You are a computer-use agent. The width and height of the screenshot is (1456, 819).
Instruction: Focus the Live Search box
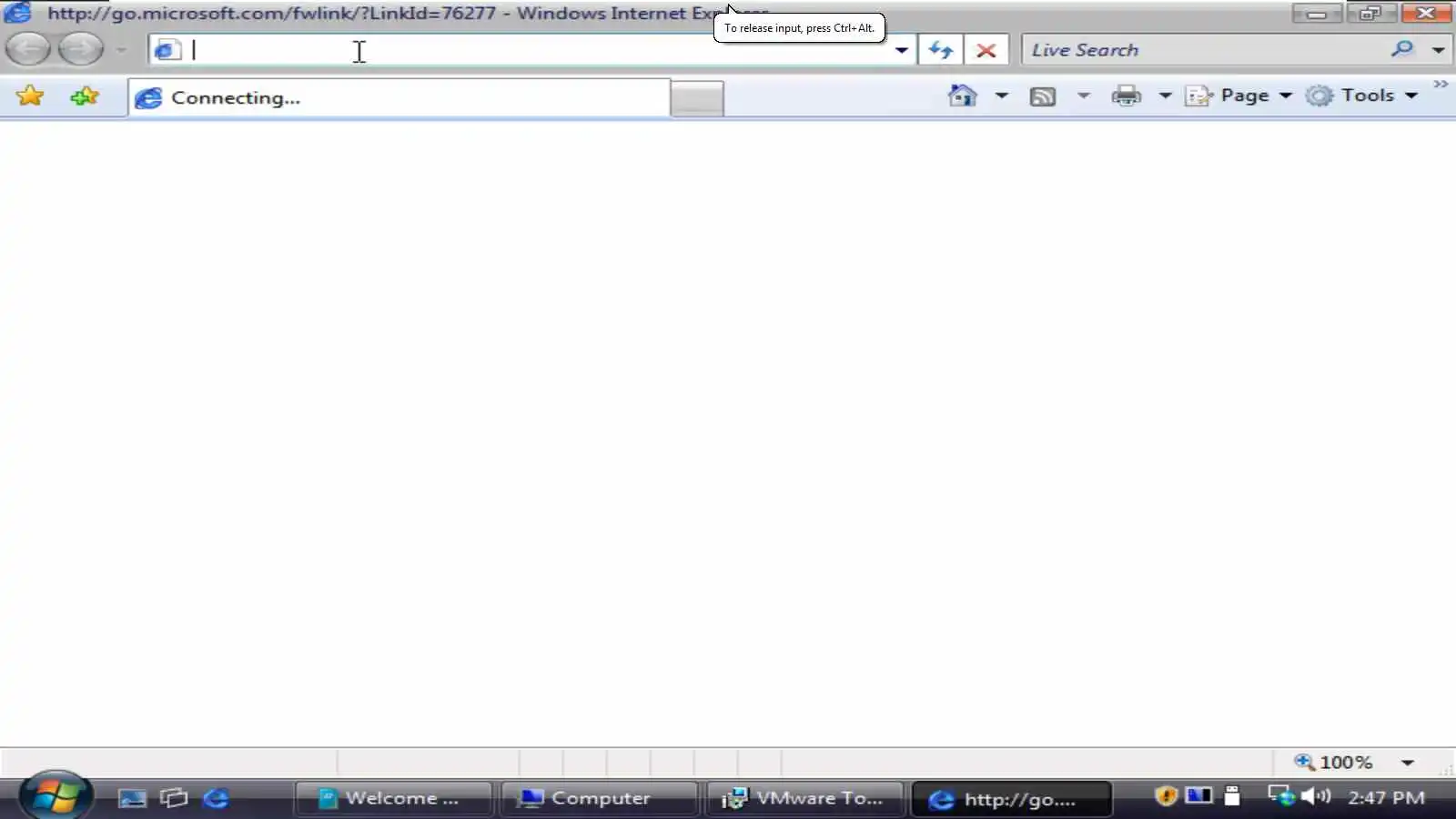pyautogui.click(x=1203, y=50)
